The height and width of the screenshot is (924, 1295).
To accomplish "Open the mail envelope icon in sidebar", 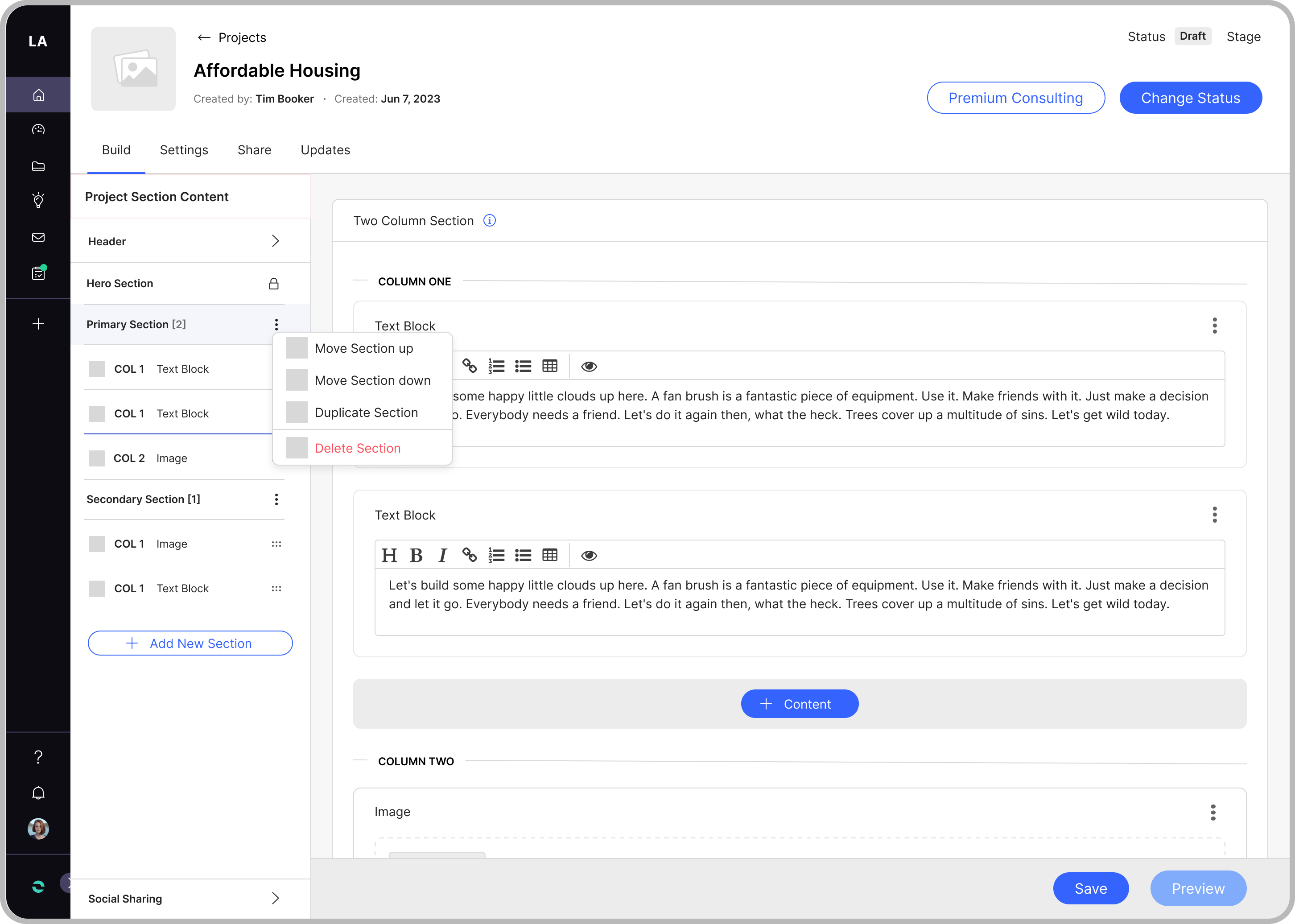I will [38, 237].
